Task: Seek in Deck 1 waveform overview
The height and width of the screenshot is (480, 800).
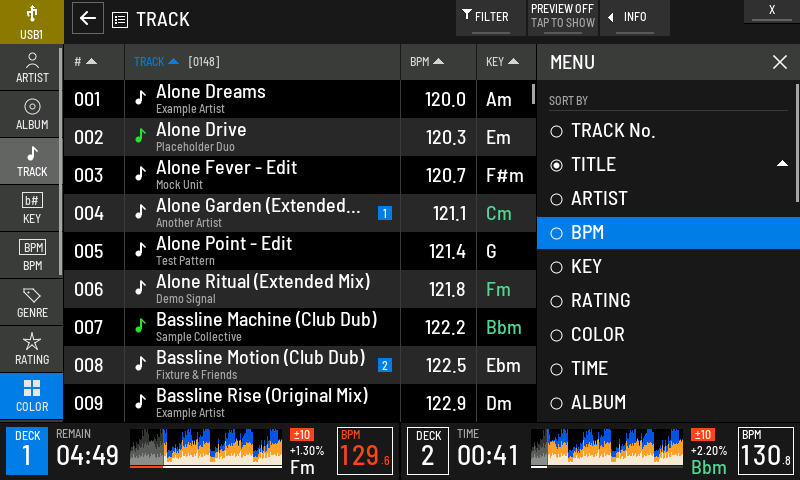Action: click(x=206, y=448)
